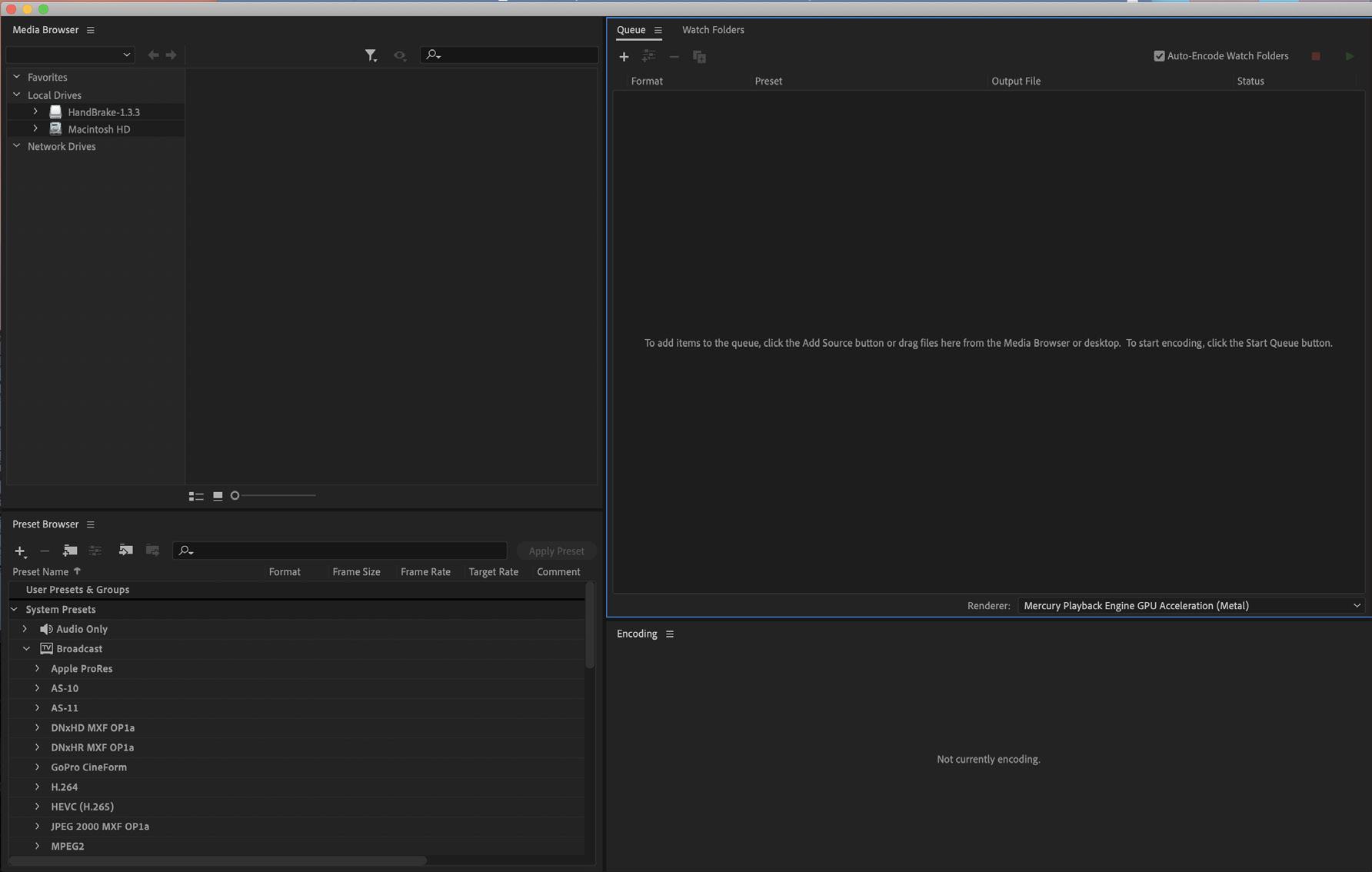Expand the HEVC (H.265) presets
1372x872 pixels.
coord(37,806)
